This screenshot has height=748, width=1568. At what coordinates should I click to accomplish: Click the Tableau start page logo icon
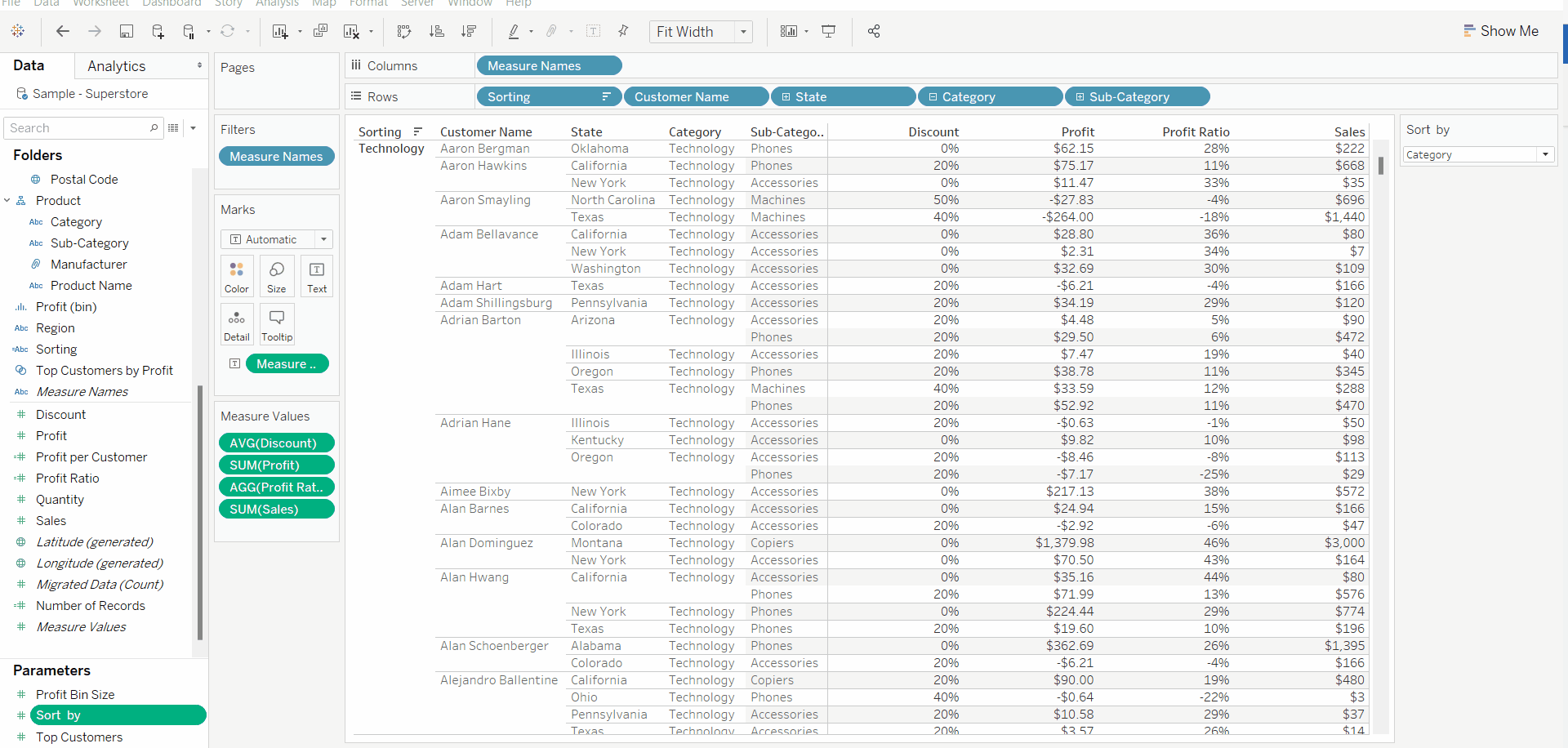[18, 31]
